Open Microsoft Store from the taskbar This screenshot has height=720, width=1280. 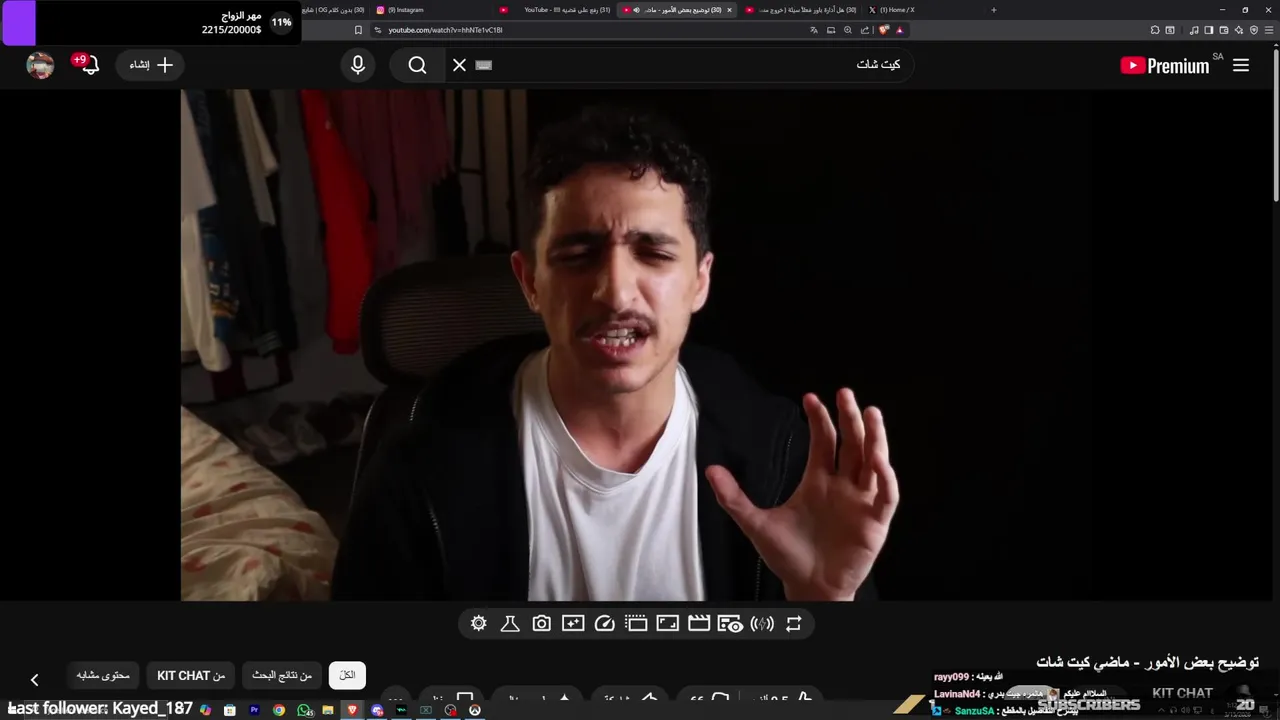(230, 710)
